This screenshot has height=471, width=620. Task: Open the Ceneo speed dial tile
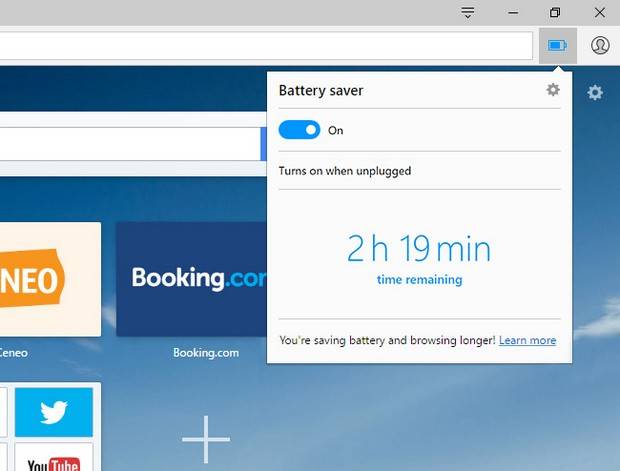pyautogui.click(x=50, y=279)
